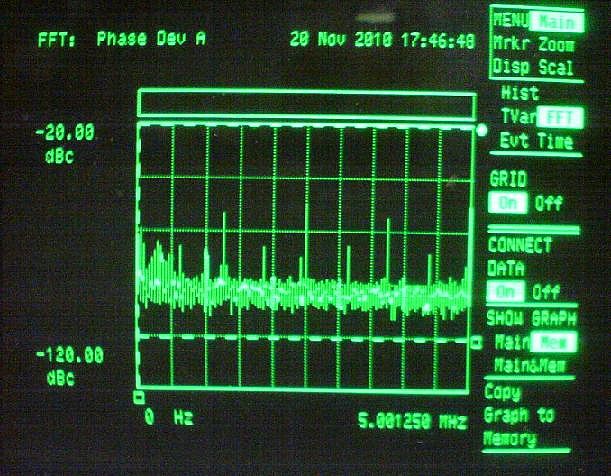
Task: Open the Scal menu
Action: coord(556,67)
